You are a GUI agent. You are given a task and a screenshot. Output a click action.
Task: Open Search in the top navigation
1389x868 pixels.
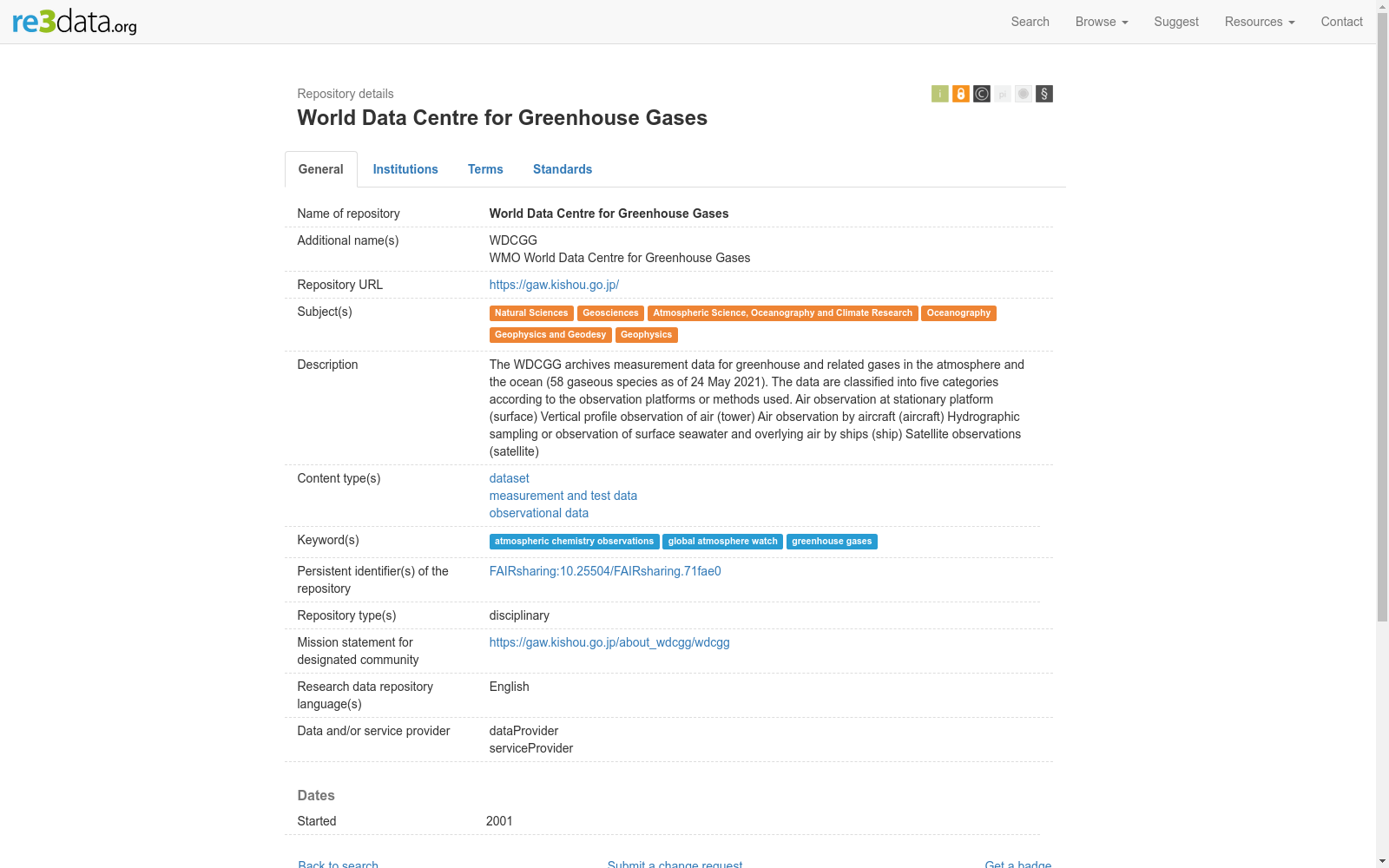pos(1030,22)
